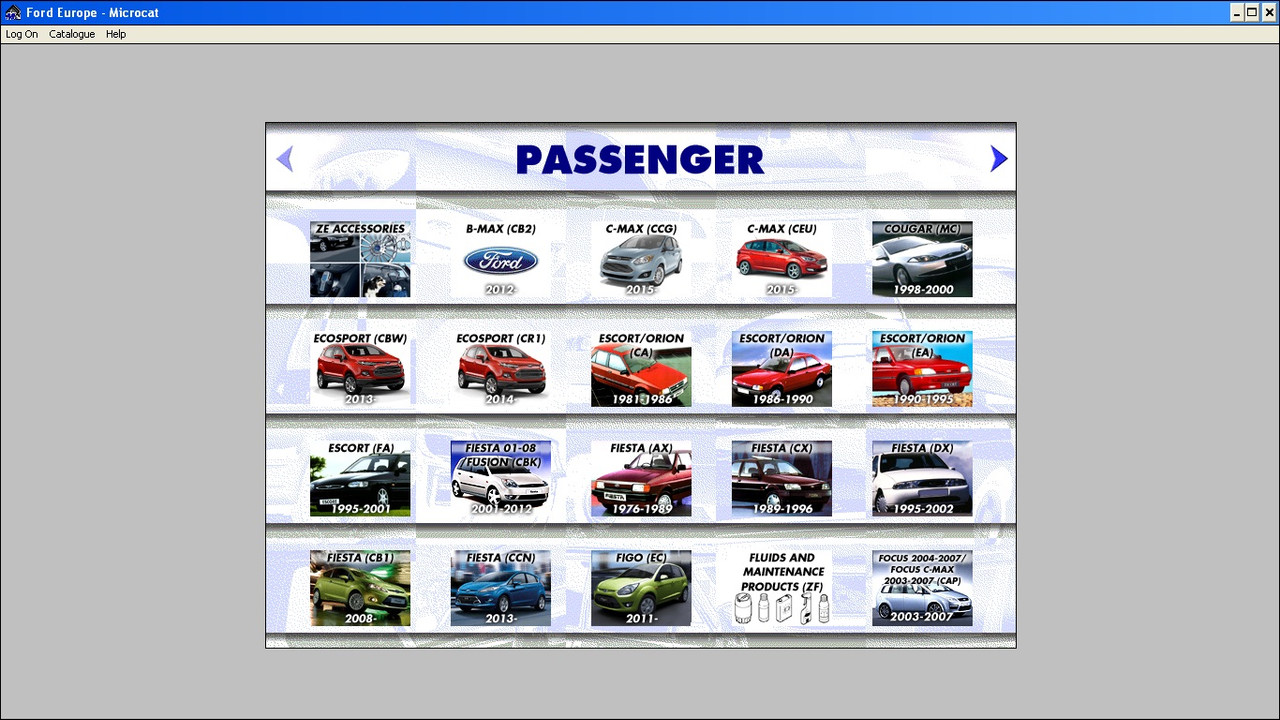Open the Help menu

point(116,34)
